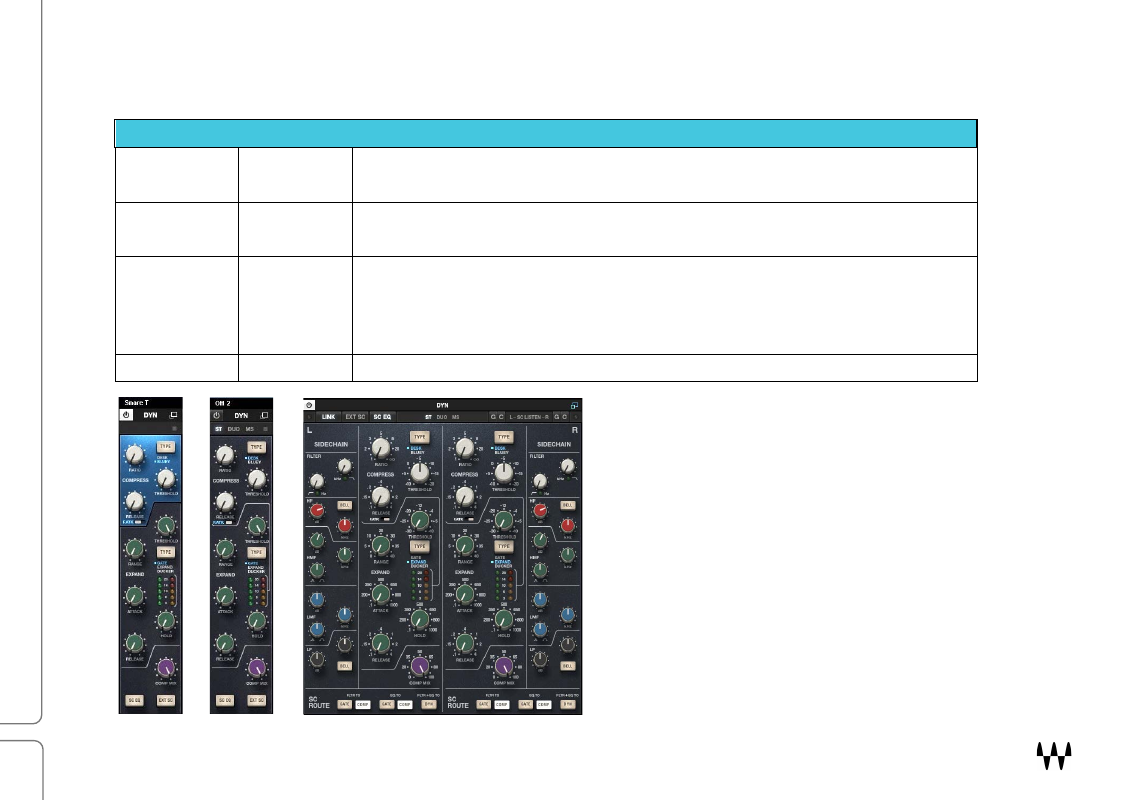The image size is (1131, 800).
Task: Adjust left sidechain blue LMF gain knob
Action: 317,599
